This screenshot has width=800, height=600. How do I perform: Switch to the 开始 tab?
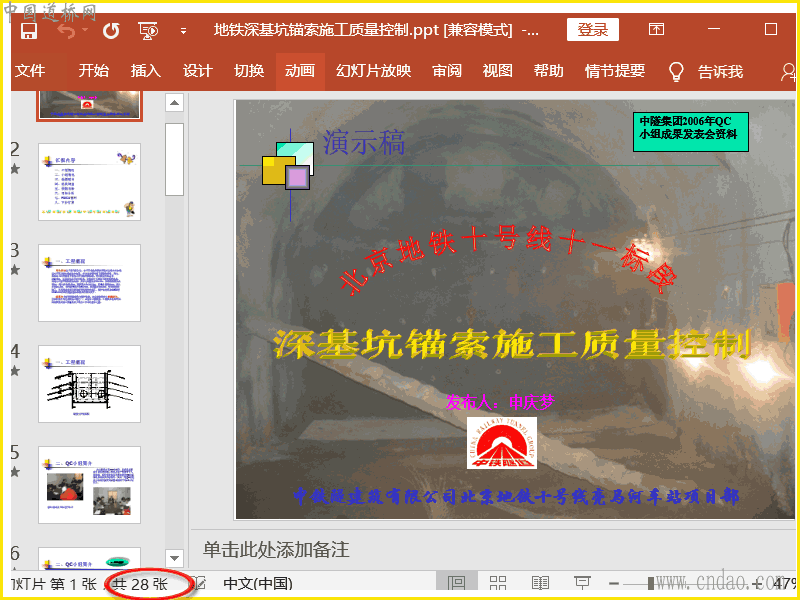click(x=94, y=71)
